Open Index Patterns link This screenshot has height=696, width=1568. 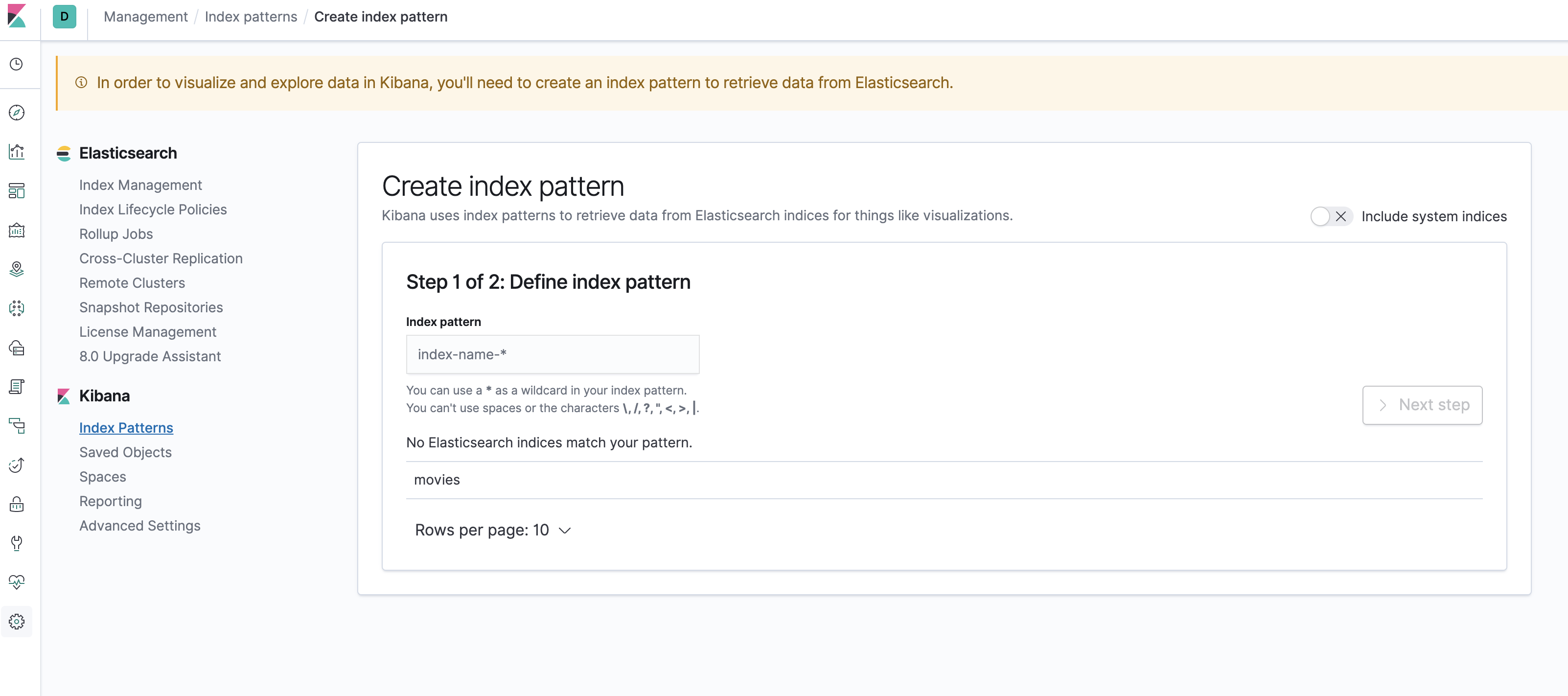pyautogui.click(x=126, y=428)
